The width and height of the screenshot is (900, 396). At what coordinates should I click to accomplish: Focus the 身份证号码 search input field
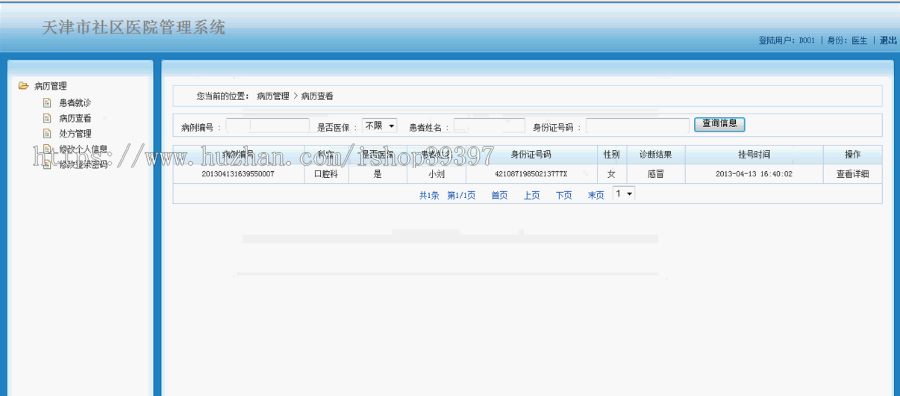637,126
